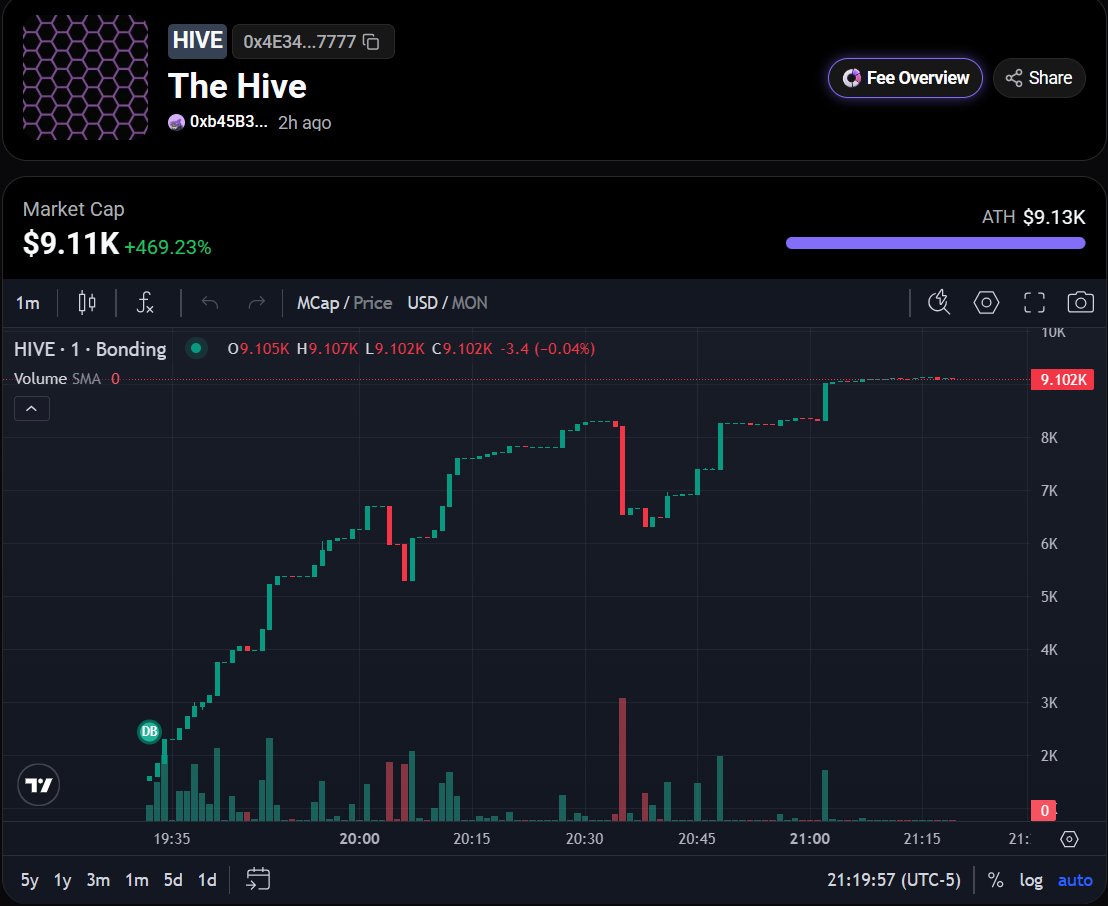This screenshot has width=1108, height=906.
Task: Select the 5d time range
Action: coord(173,880)
